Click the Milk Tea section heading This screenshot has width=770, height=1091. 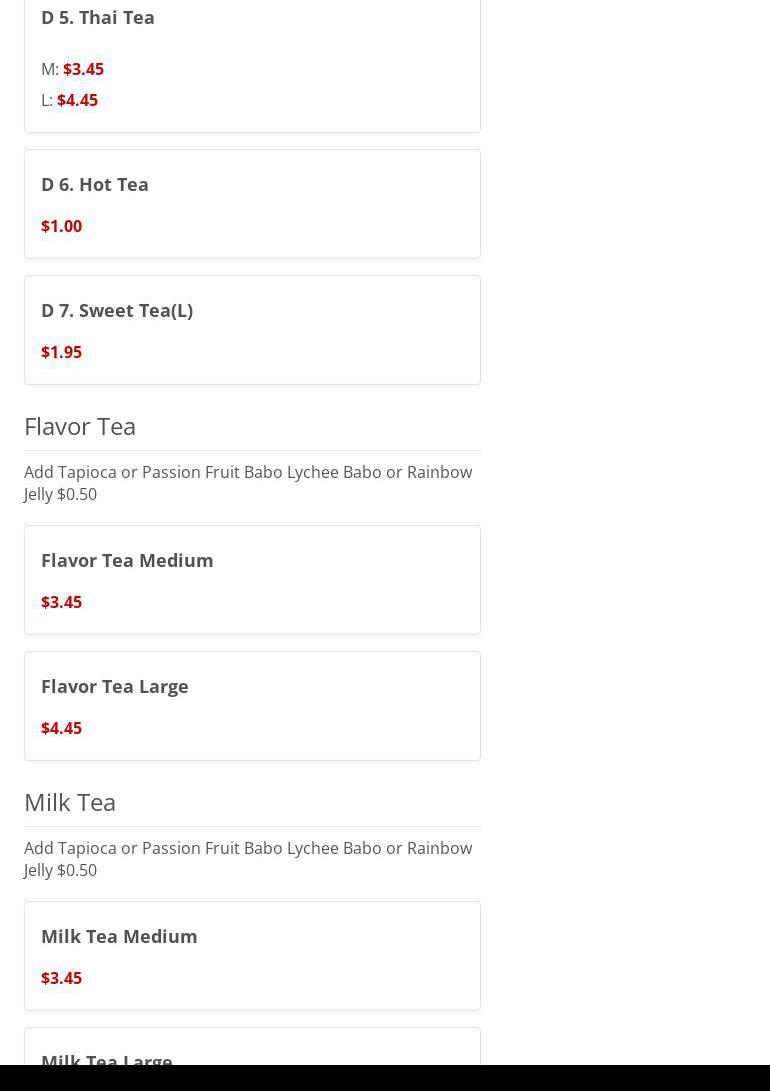point(70,802)
